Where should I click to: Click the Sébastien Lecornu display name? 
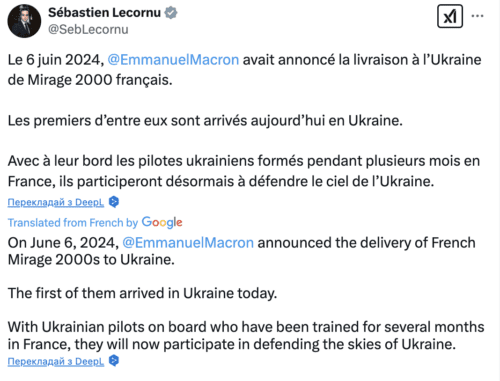[x=104, y=13]
